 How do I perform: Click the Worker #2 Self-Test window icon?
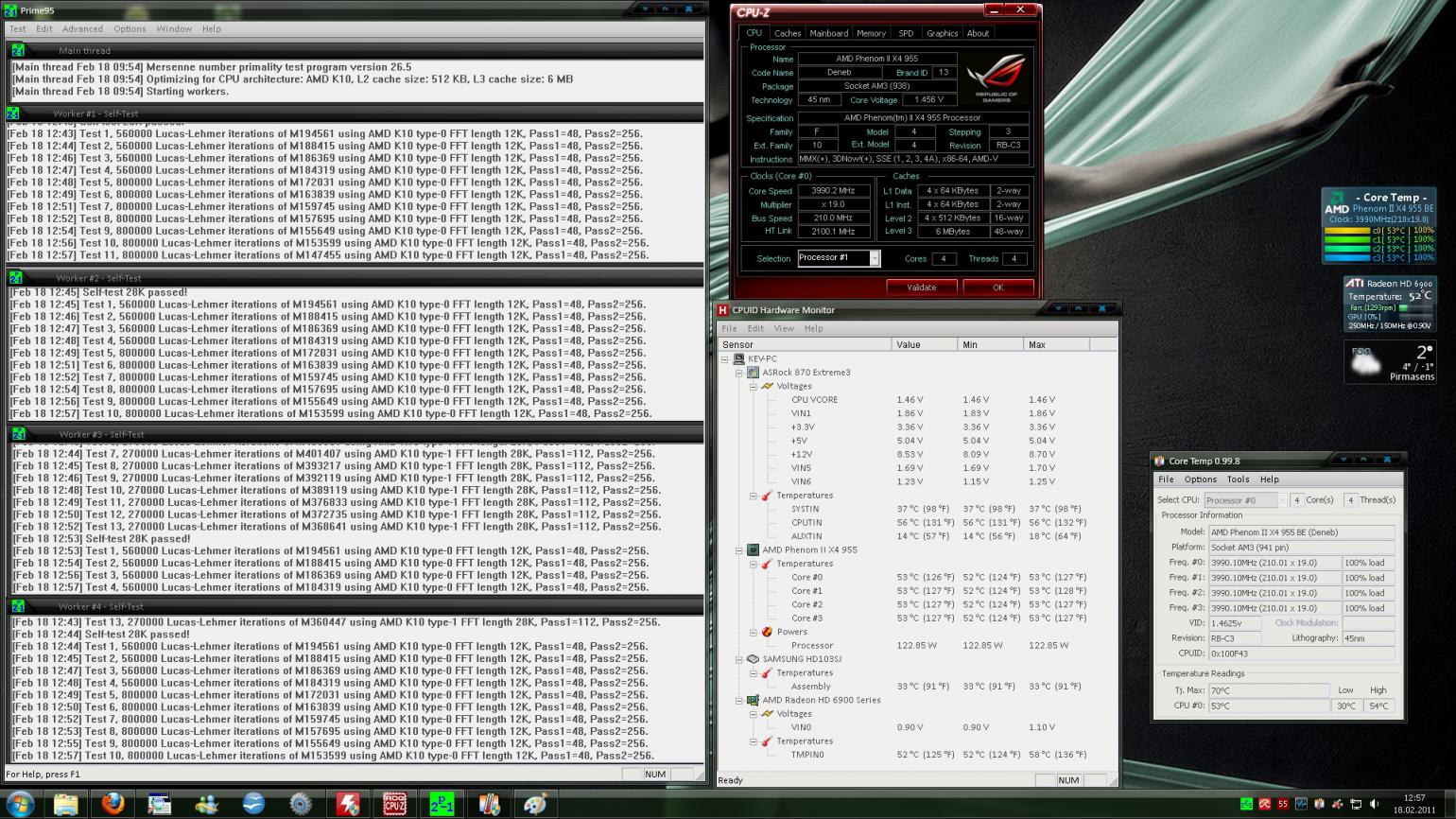point(15,278)
